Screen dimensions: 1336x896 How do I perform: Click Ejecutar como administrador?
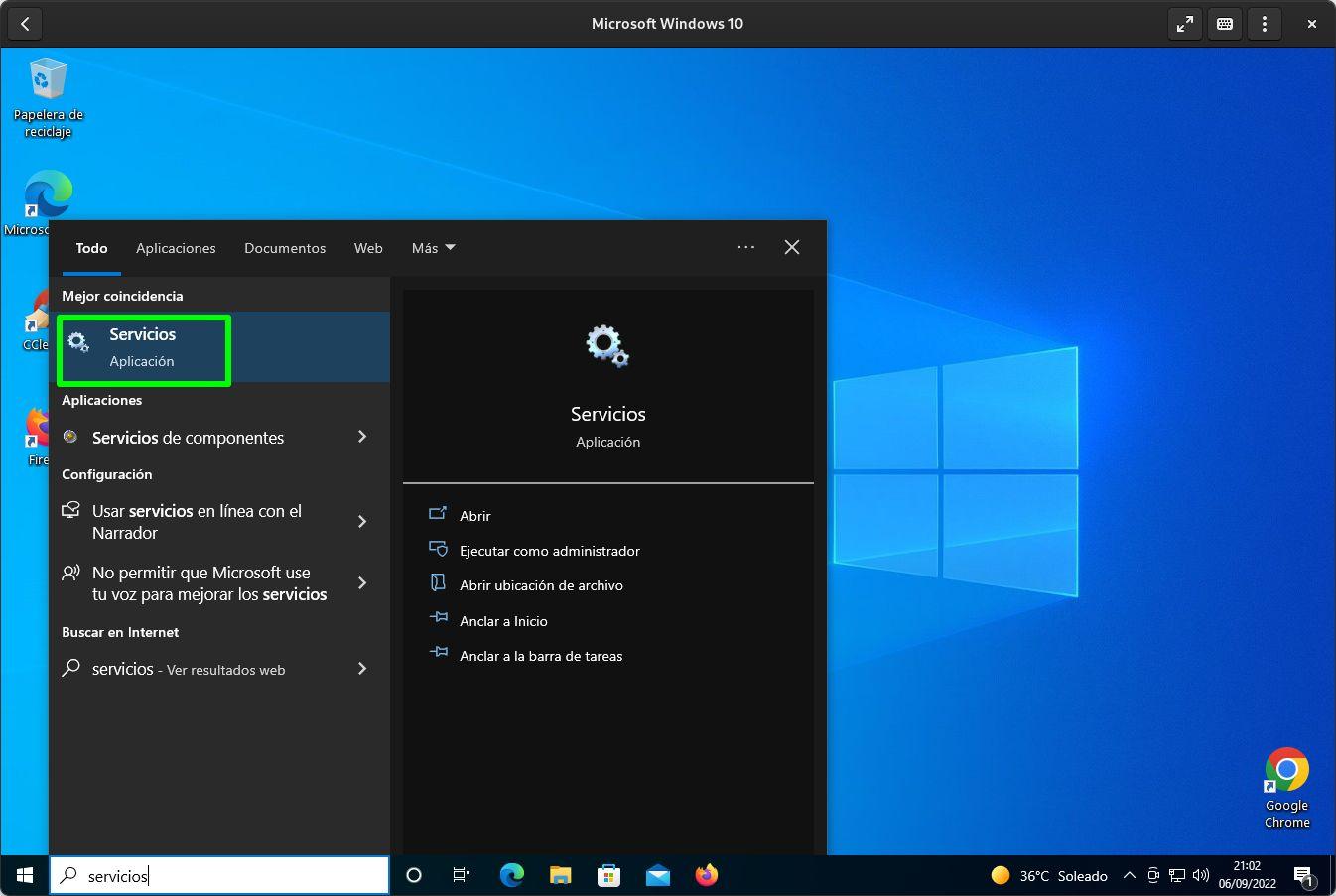coord(550,551)
